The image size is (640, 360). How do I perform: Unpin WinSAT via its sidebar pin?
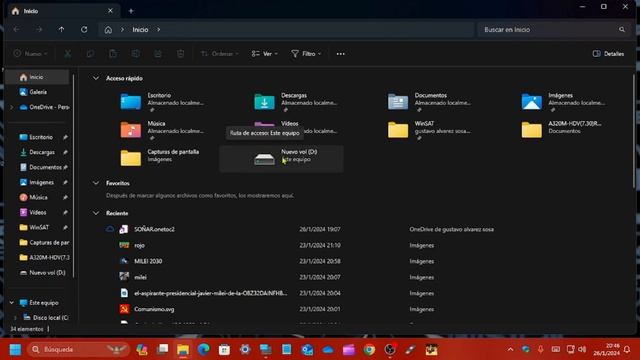(x=65, y=227)
